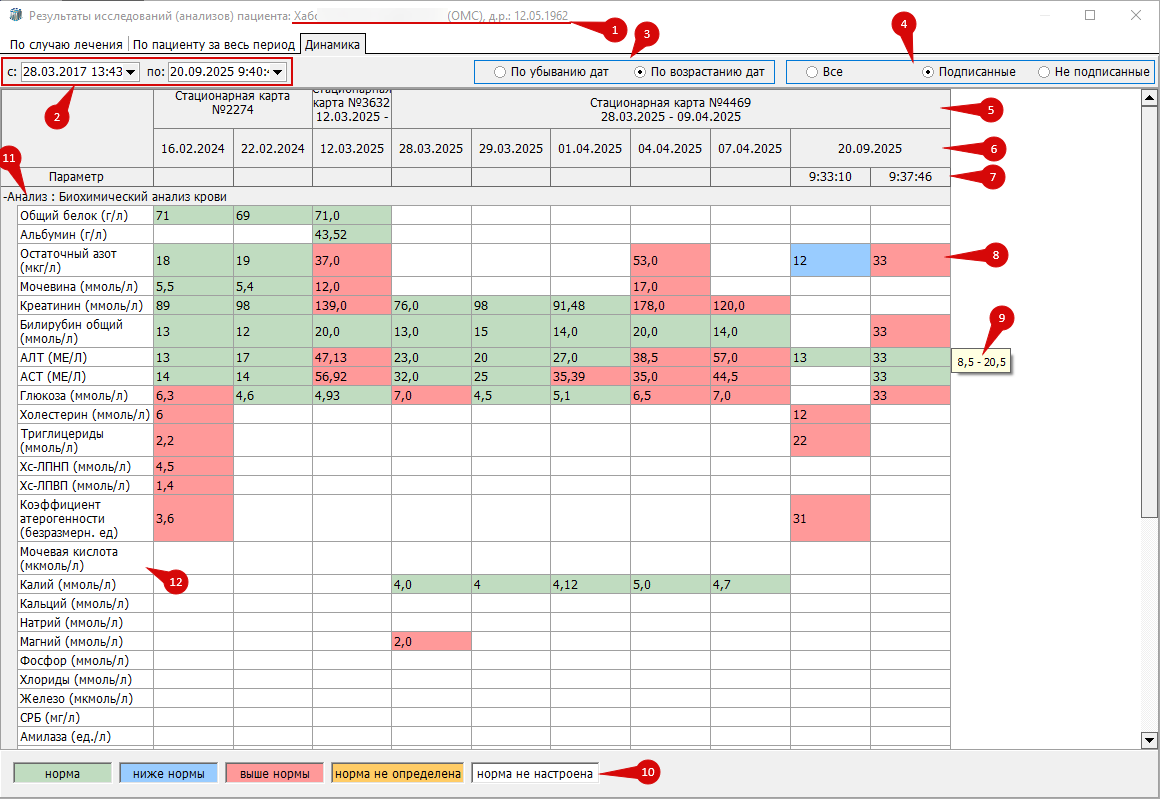Open the end date 'по:' dropdown arrow
This screenshot has height=799, width=1160.
(x=277, y=72)
